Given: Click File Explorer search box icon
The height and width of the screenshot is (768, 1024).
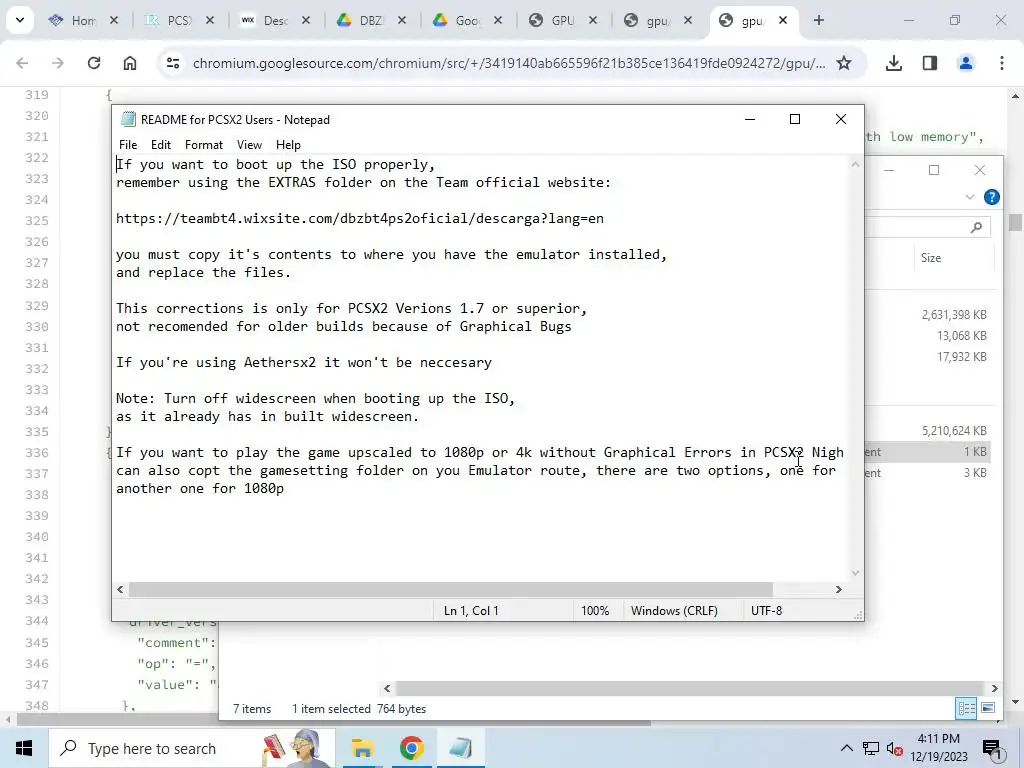Looking at the screenshot, I should pos(976,227).
